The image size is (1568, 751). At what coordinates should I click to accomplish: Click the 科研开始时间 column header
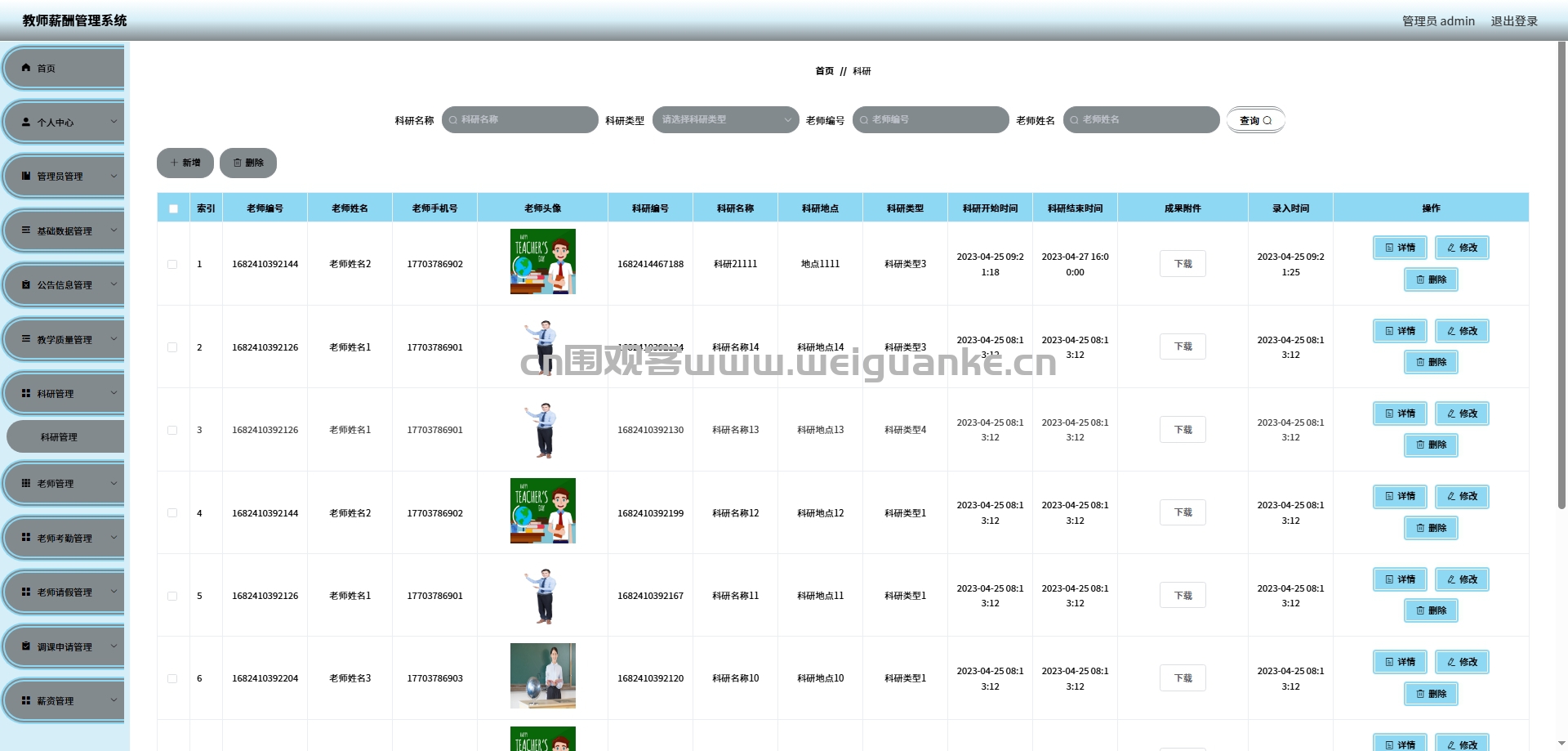[x=990, y=208]
